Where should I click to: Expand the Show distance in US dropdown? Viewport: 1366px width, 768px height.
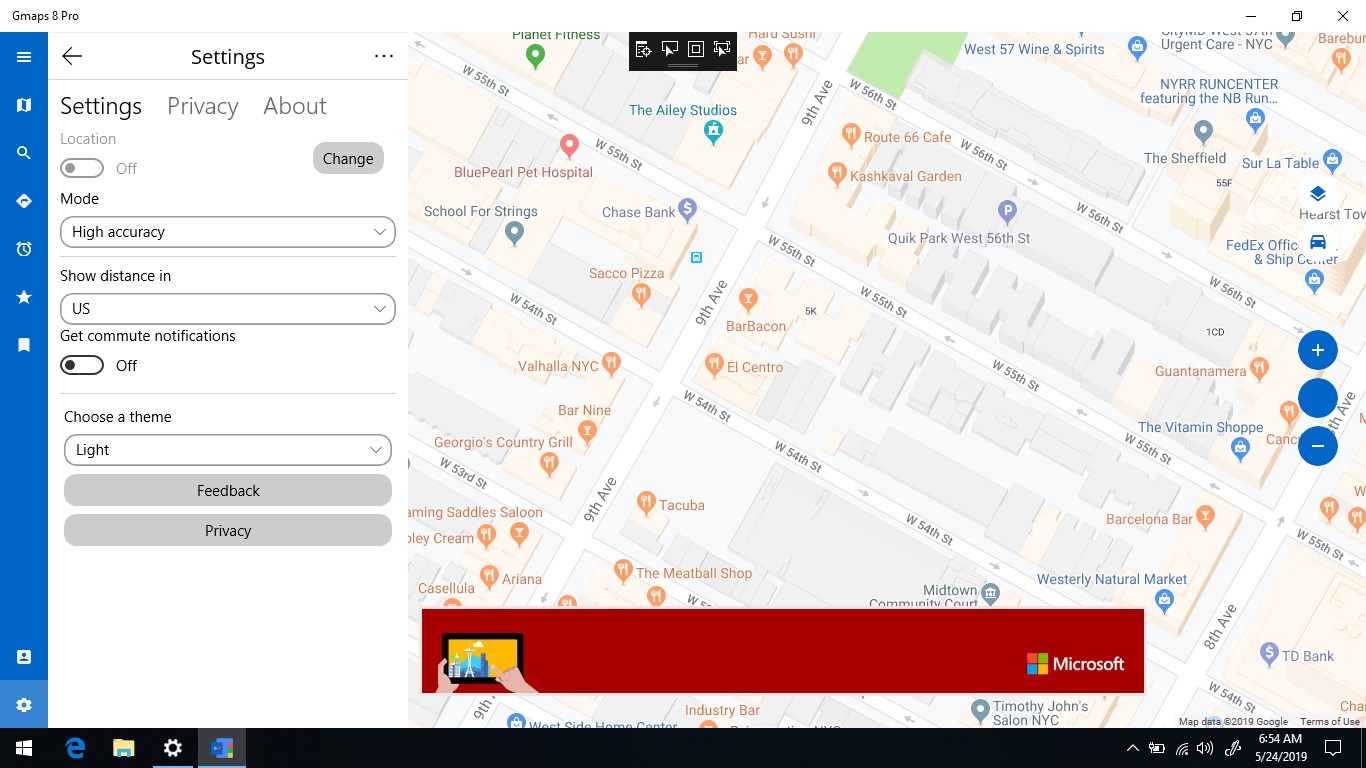[x=228, y=309]
